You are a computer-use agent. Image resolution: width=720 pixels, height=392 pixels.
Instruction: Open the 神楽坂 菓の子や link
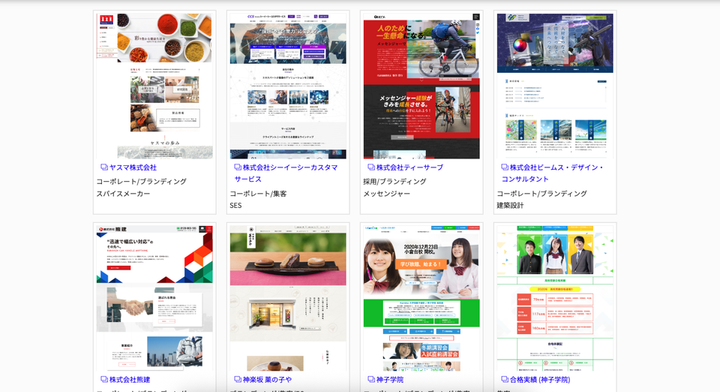(267, 380)
